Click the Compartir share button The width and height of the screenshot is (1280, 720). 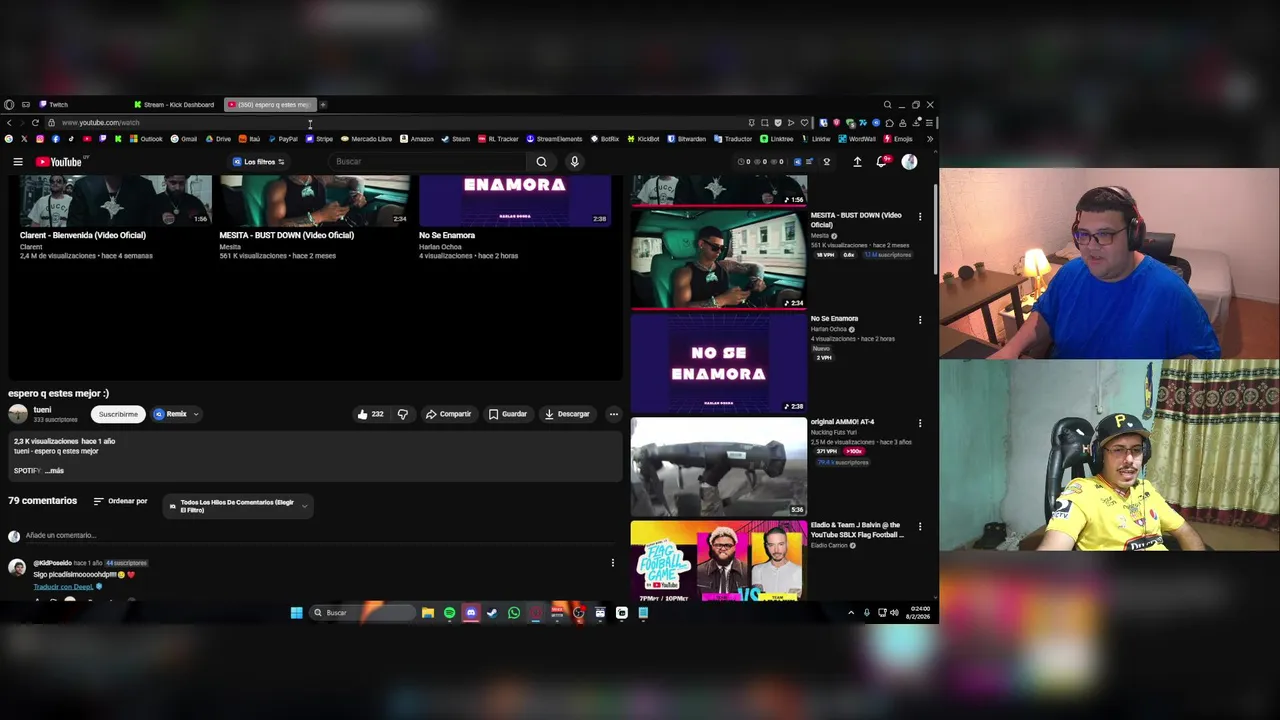click(x=448, y=414)
